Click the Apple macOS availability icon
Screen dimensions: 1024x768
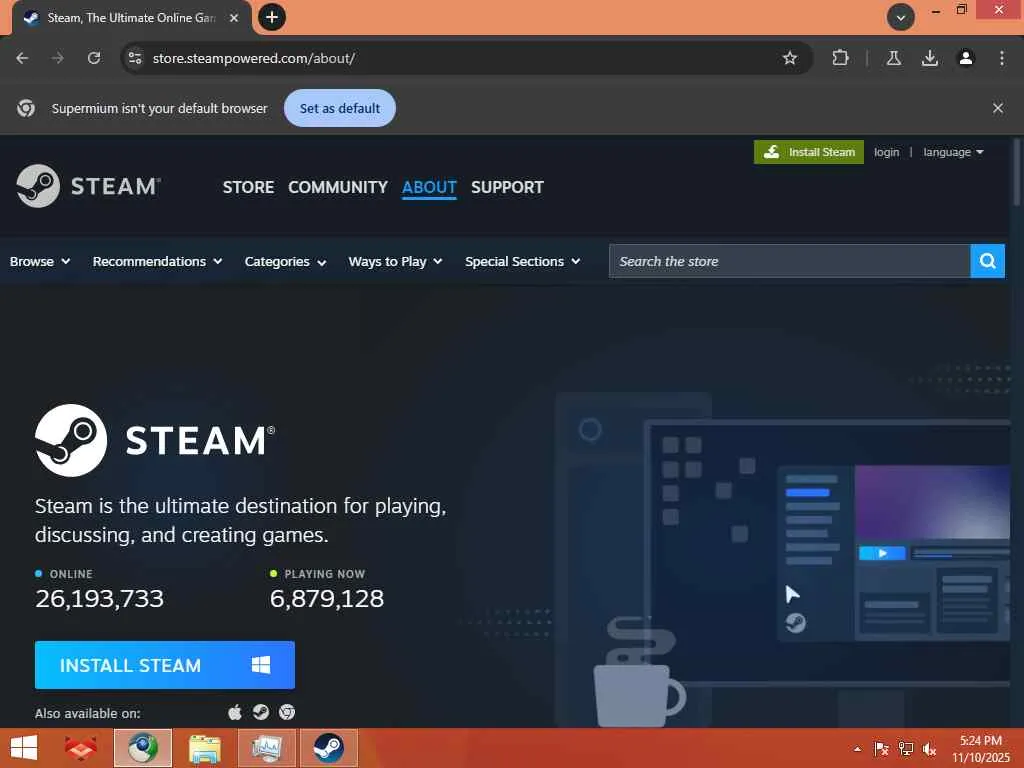(234, 712)
